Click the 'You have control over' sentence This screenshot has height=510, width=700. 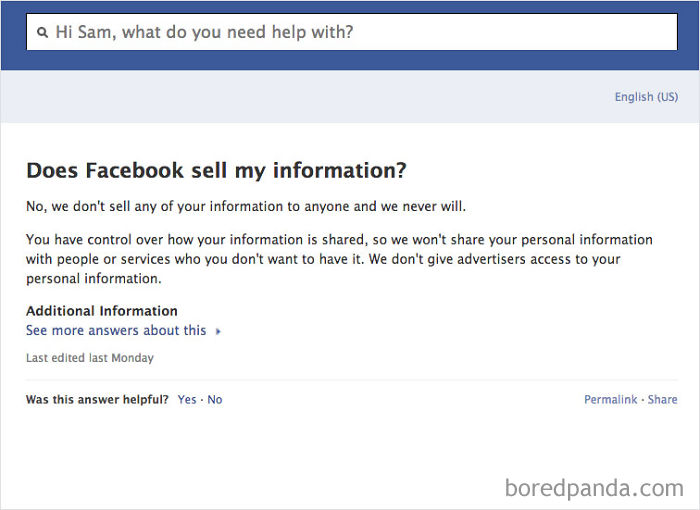[200, 240]
